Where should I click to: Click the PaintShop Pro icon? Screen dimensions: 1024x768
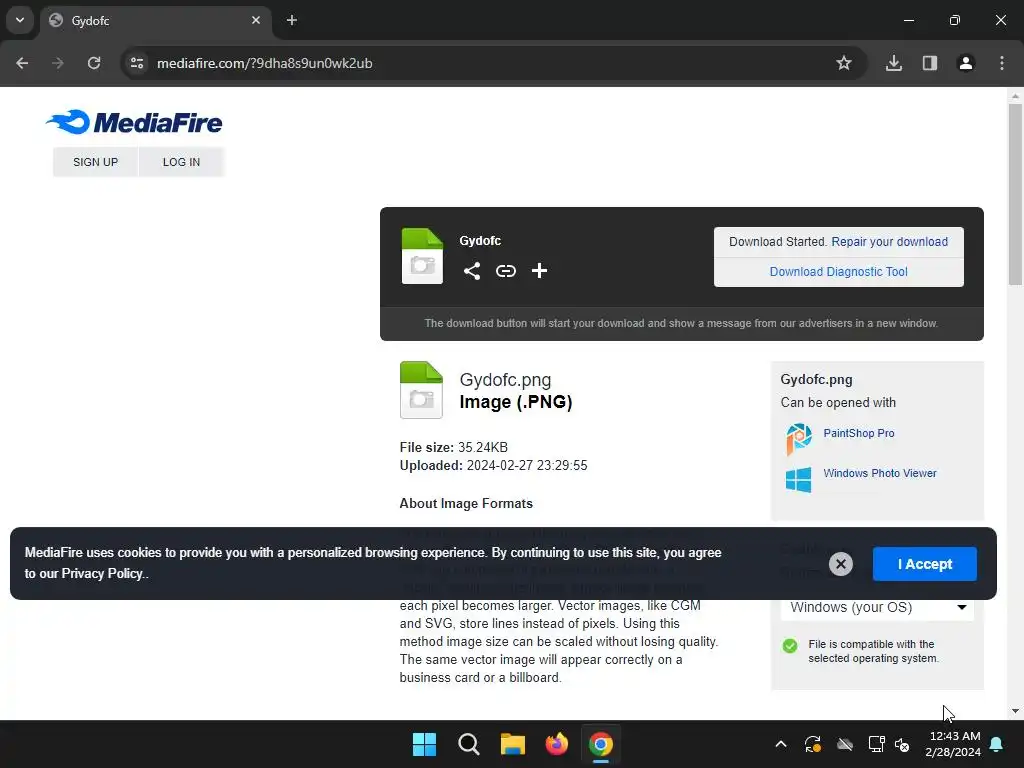coord(799,438)
